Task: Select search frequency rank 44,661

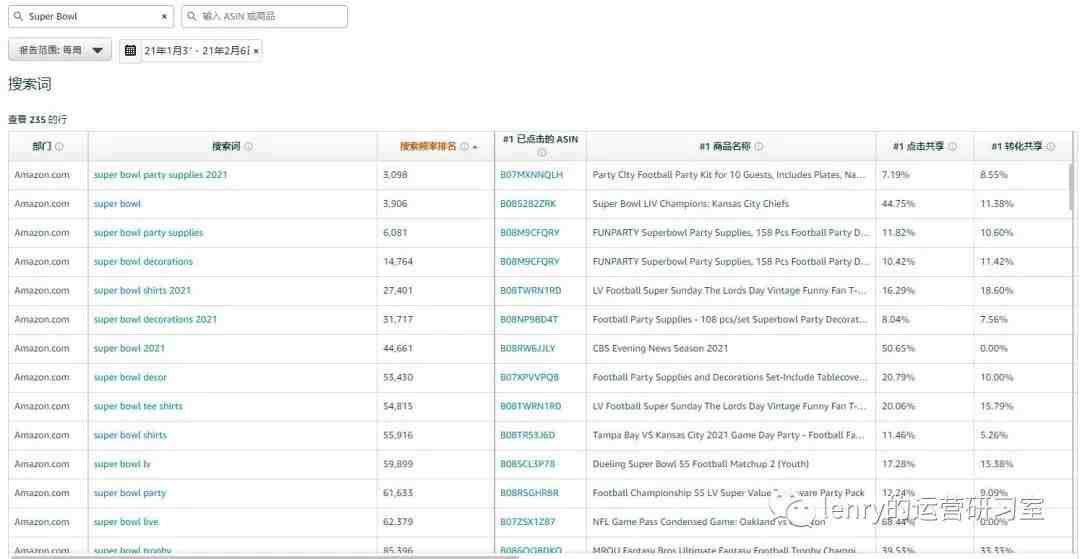Action: [398, 348]
